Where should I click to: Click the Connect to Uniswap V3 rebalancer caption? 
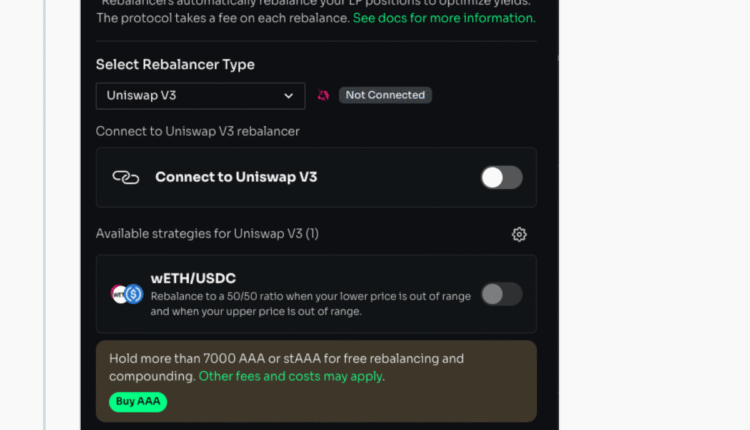[x=197, y=131]
